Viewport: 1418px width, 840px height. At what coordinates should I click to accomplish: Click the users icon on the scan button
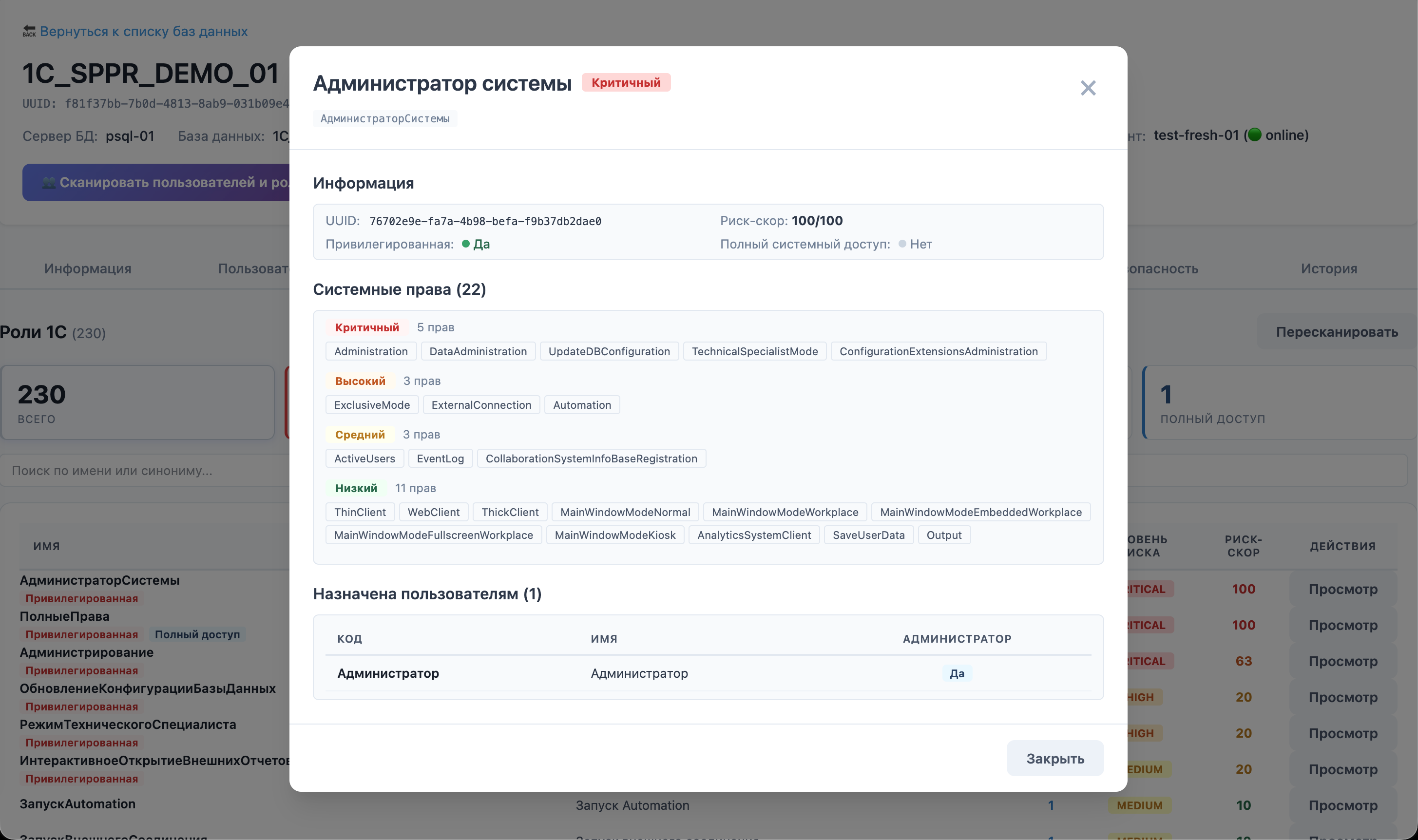click(x=49, y=182)
